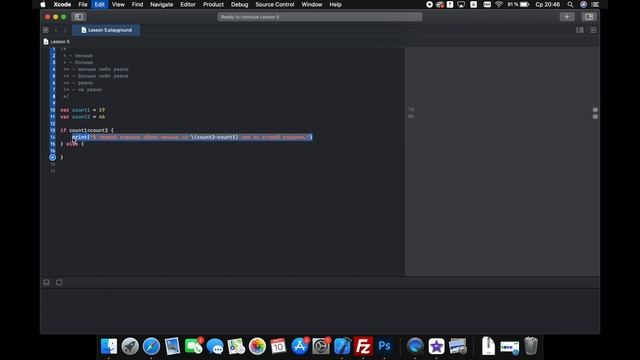This screenshot has height=360, width=640.
Task: Go back with the left arrow
Action: 56,30
